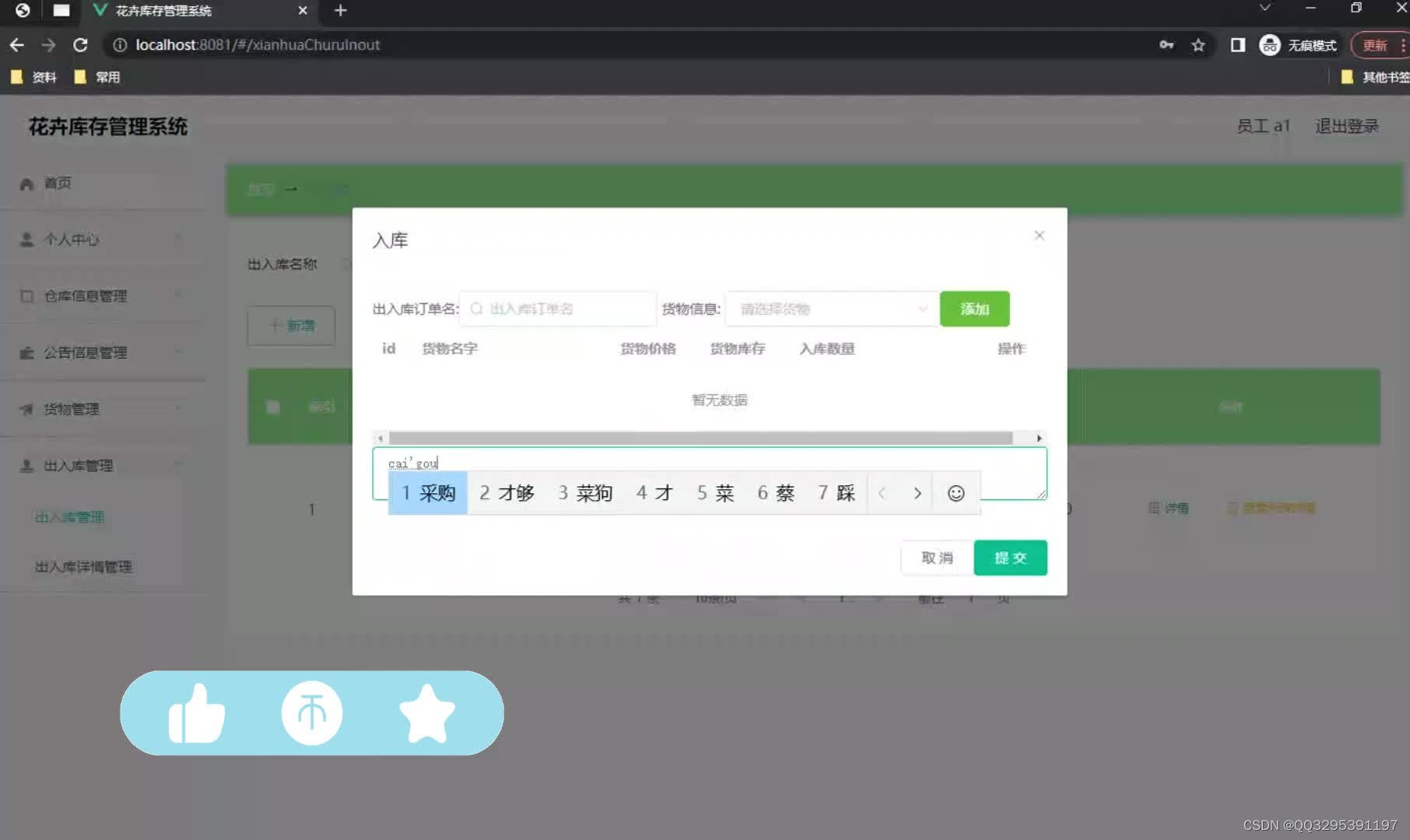Select 出入库管理 submenu item
The image size is (1410, 840).
coord(69,517)
